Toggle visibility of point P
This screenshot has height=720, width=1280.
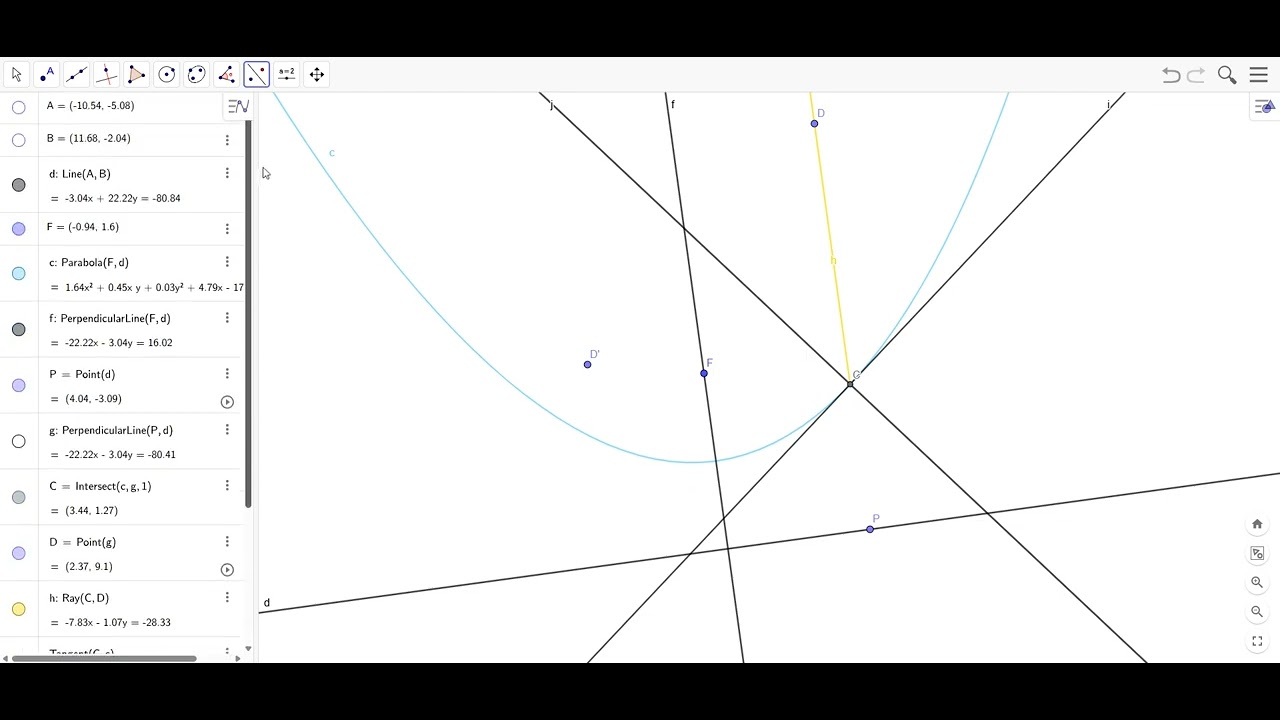click(18, 385)
